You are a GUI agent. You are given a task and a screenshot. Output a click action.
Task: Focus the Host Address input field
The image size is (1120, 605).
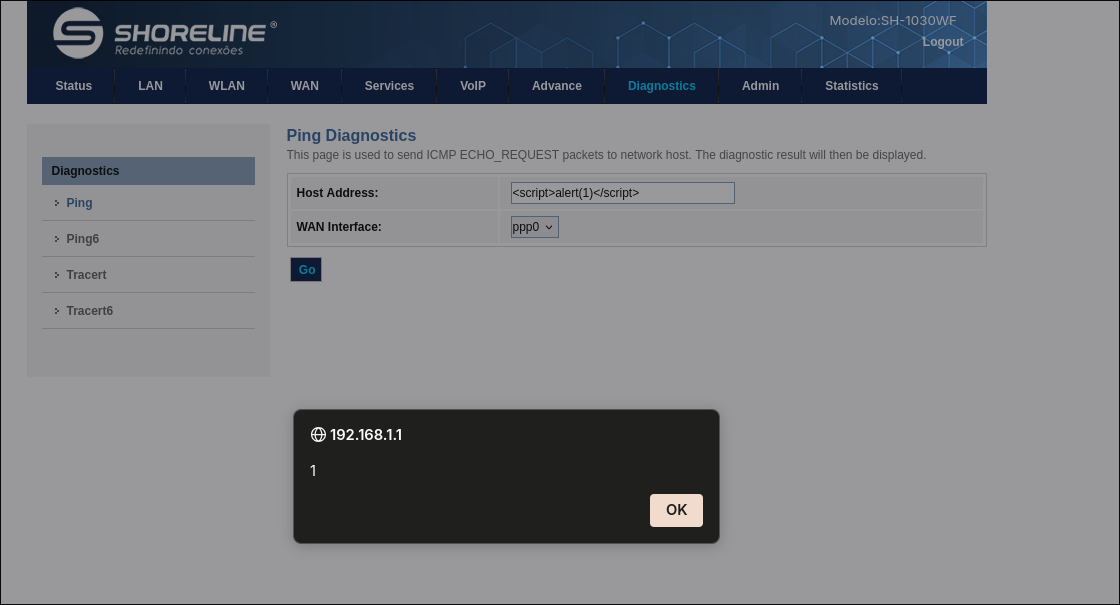(x=622, y=193)
